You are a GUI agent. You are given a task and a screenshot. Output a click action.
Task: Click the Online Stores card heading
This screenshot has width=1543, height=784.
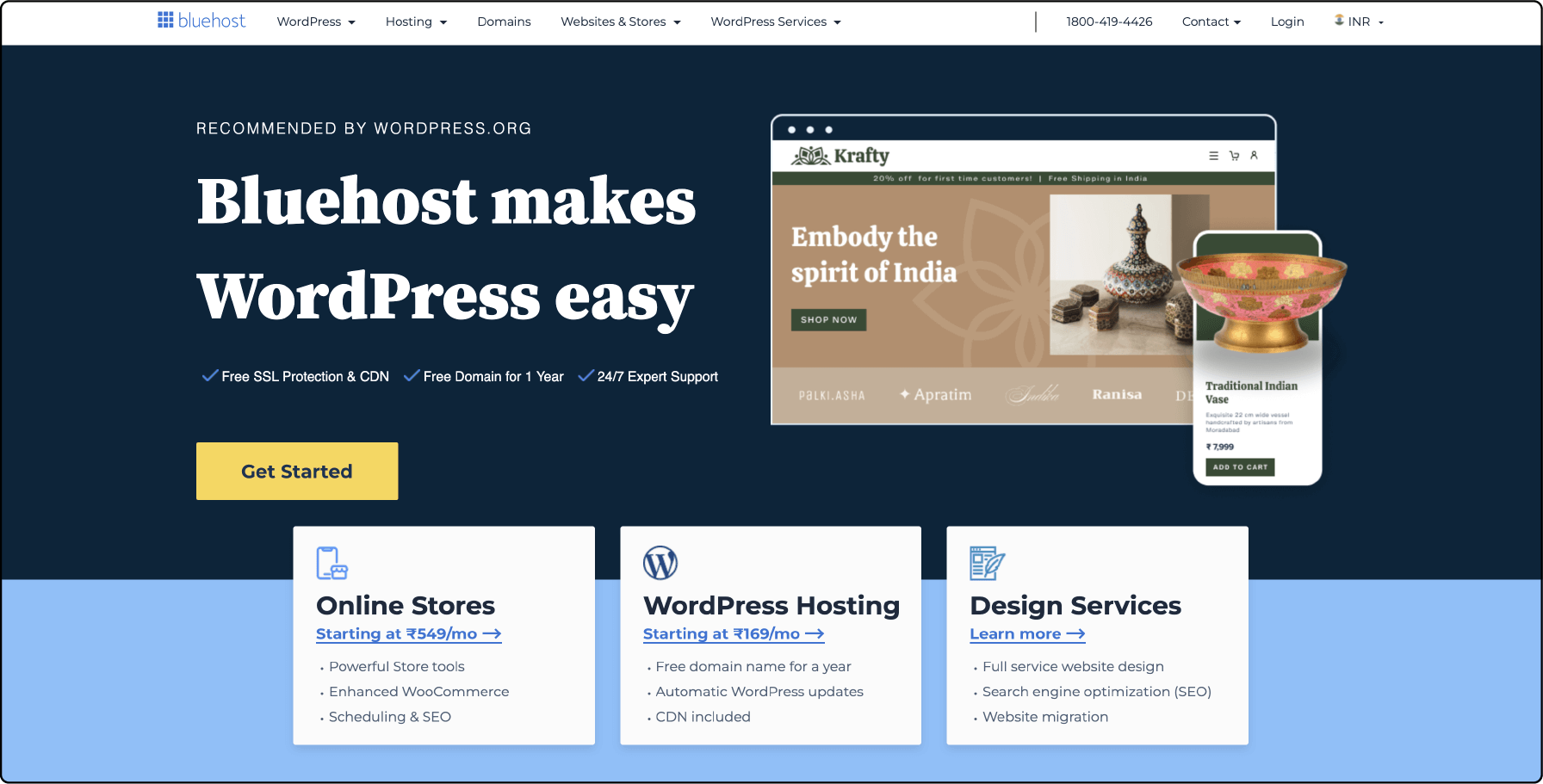click(x=406, y=605)
